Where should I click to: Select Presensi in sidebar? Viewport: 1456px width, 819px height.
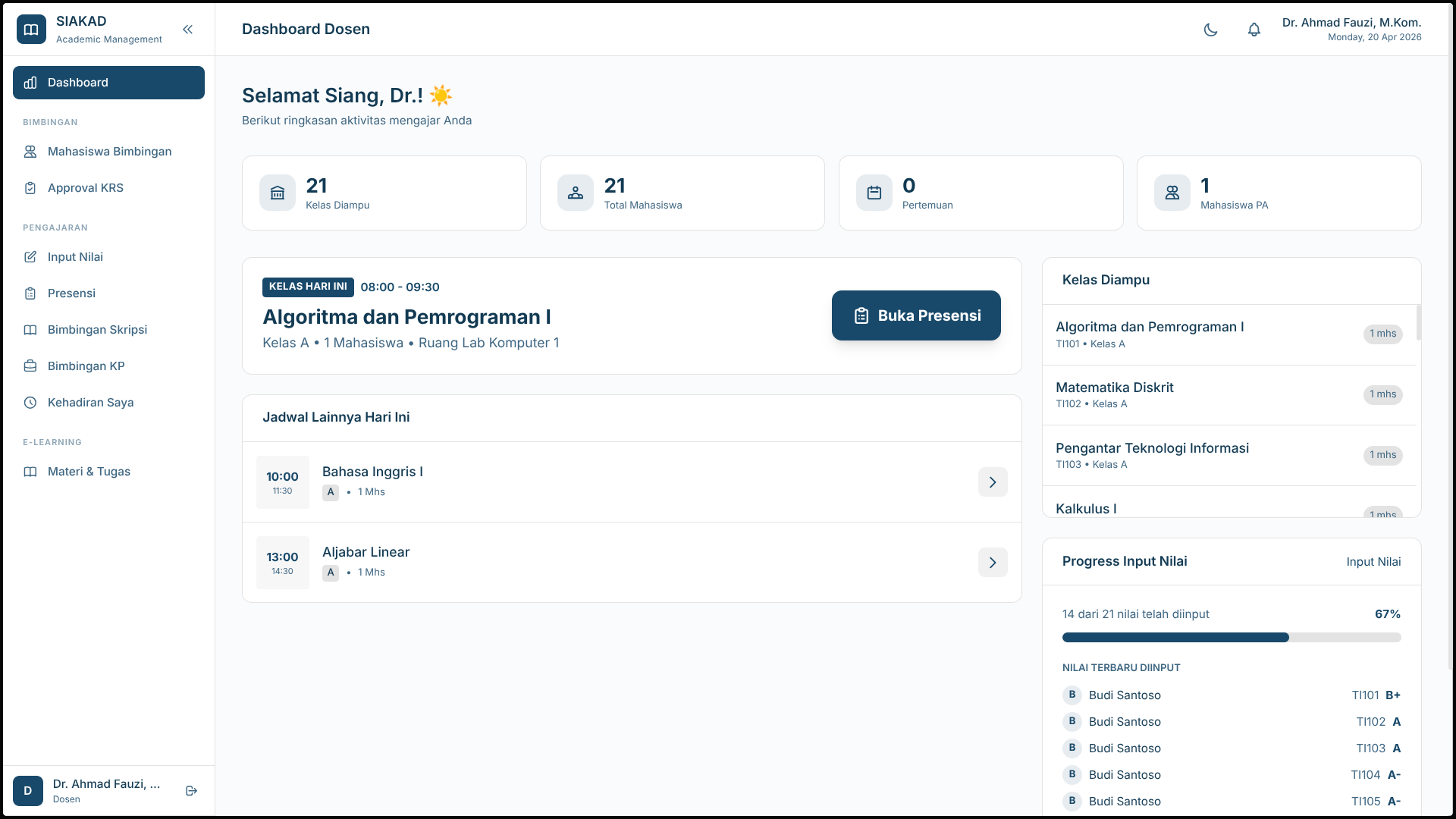click(x=108, y=293)
